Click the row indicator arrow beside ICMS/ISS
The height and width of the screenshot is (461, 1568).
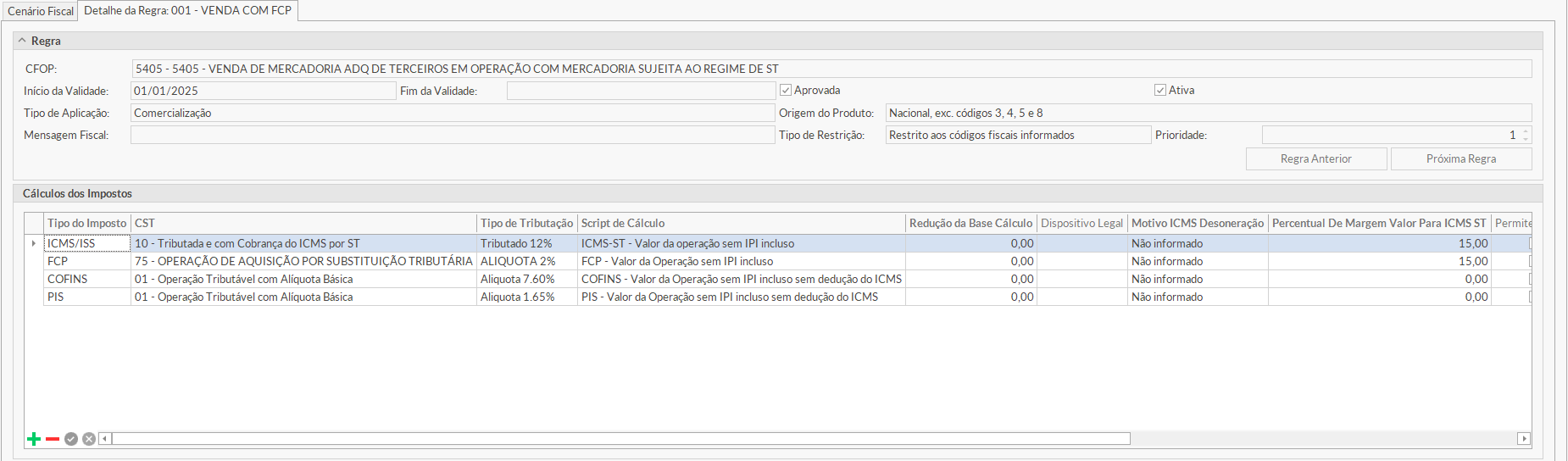(34, 243)
